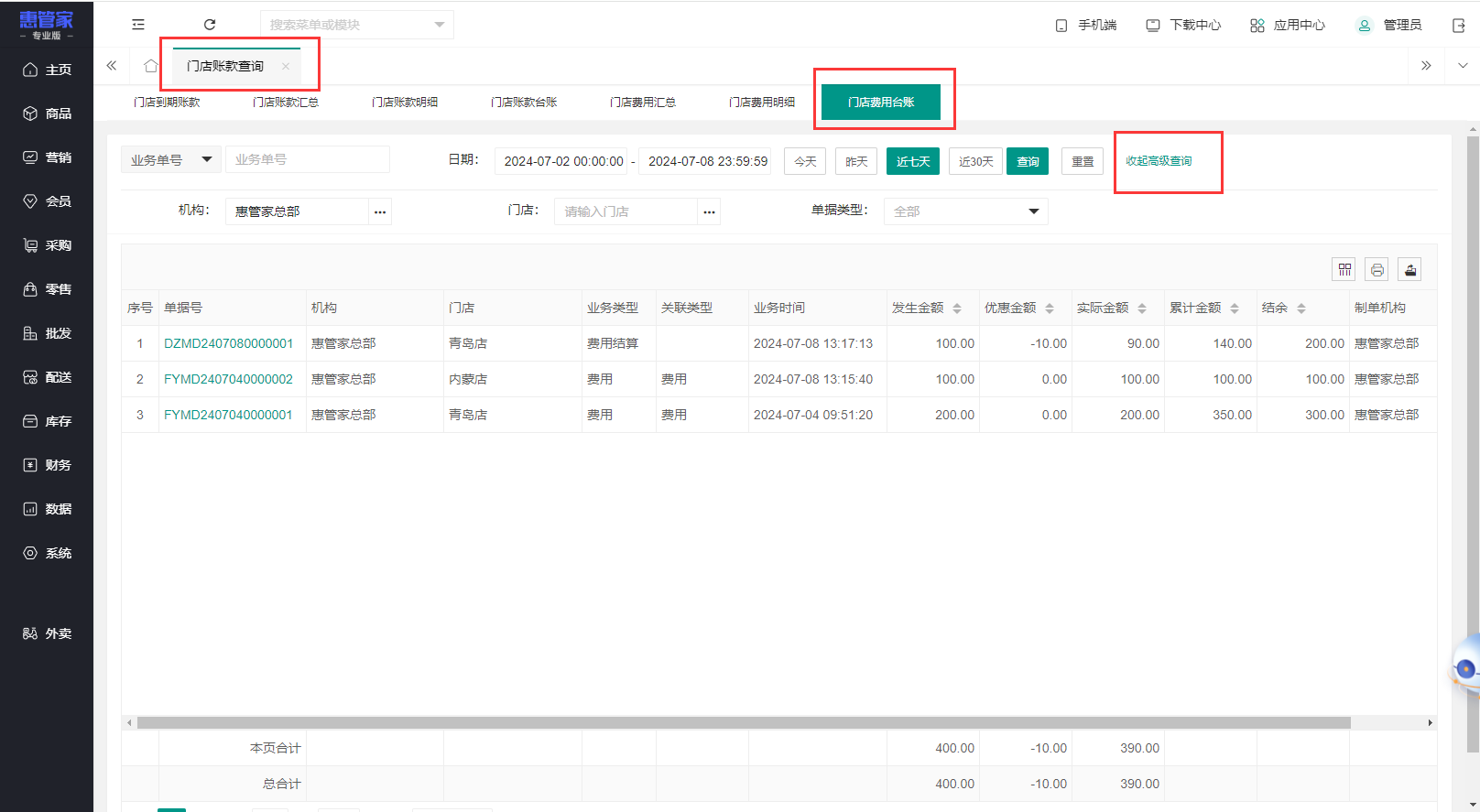The width and height of the screenshot is (1480, 812).
Task: Open the 机构 selector ellipsis button
Action: [380, 211]
